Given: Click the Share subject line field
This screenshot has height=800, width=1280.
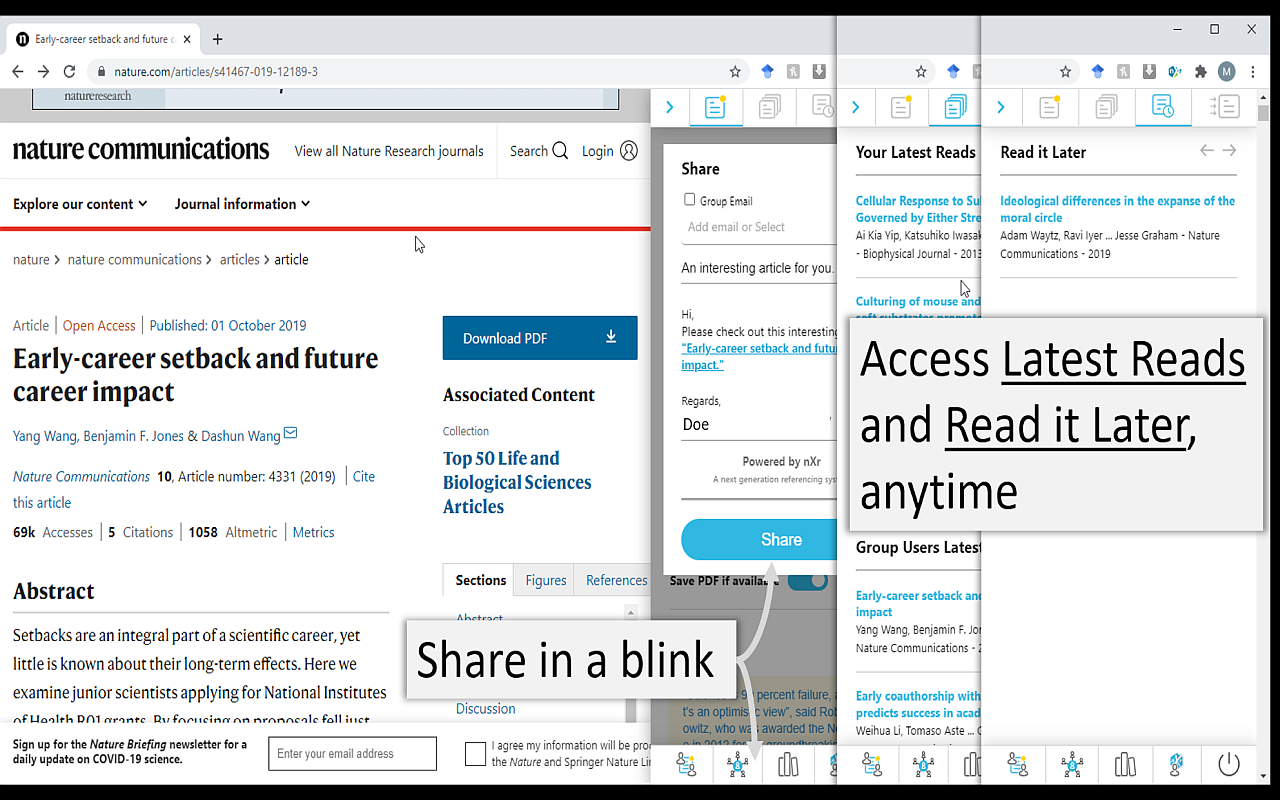Looking at the screenshot, I should [x=759, y=268].
